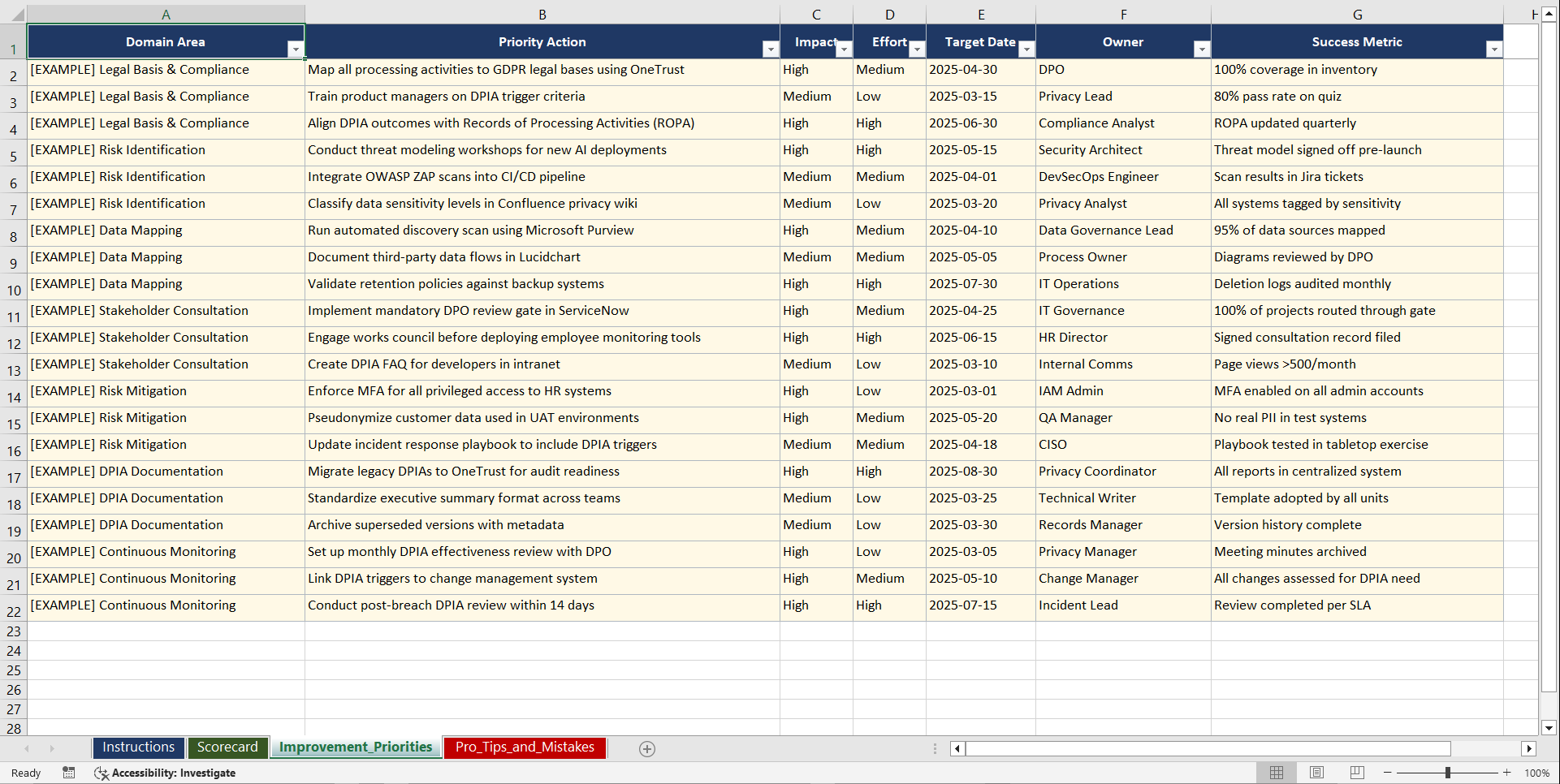Screen dimensions: 1560x784
Task: Add a new worksheet with the plus icon
Action: (647, 749)
